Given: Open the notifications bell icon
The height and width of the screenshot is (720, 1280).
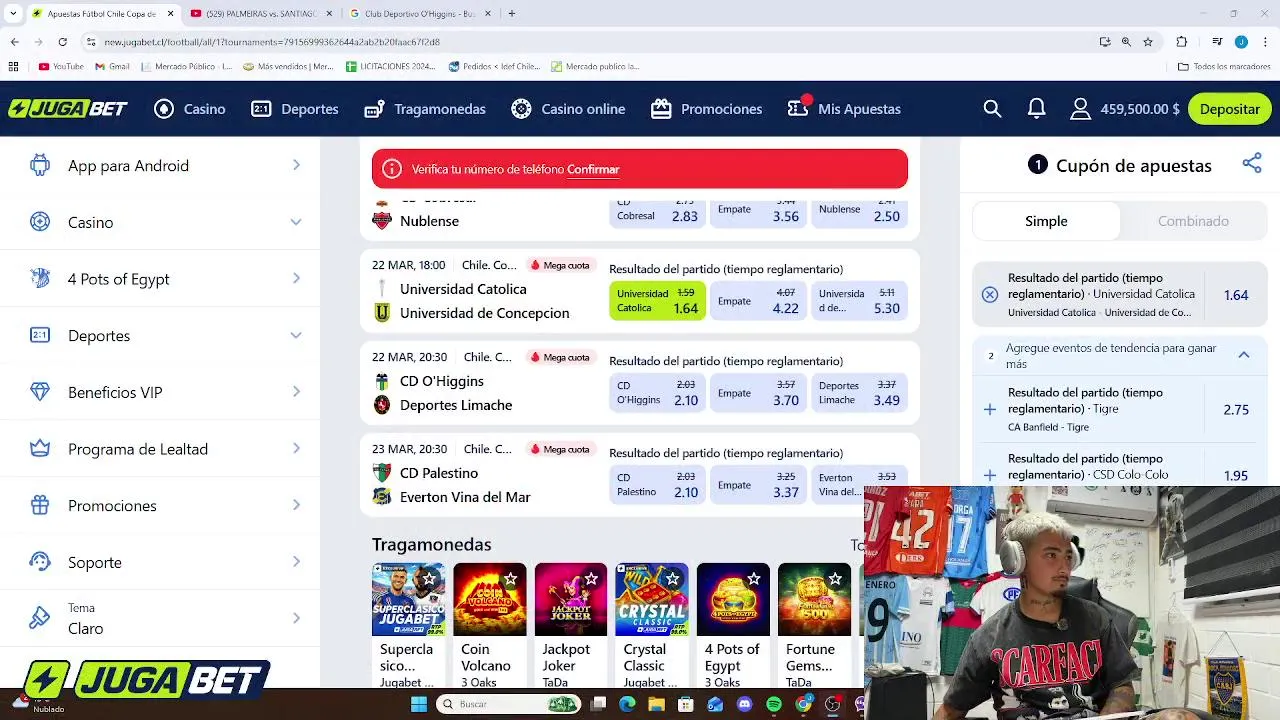Looking at the screenshot, I should pyautogui.click(x=1037, y=109).
